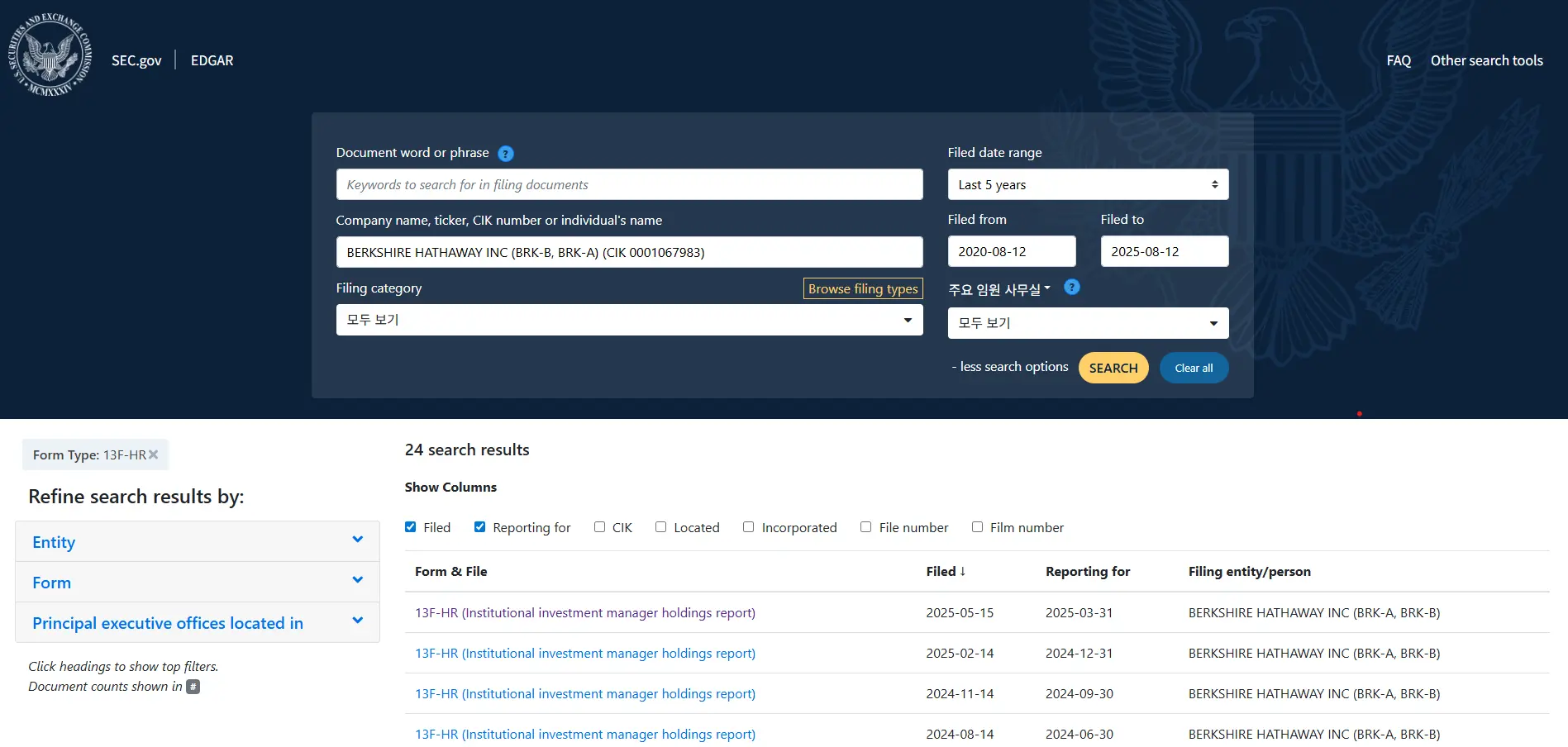Screen dimensions: 1568x747
Task: Click the Filed to date field
Action: (x=1165, y=251)
